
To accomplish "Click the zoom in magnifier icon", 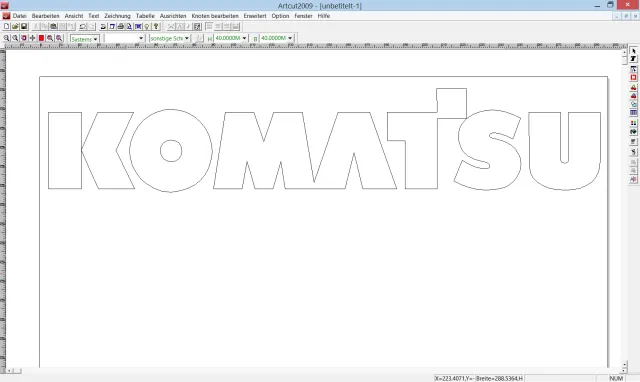I will [7, 38].
